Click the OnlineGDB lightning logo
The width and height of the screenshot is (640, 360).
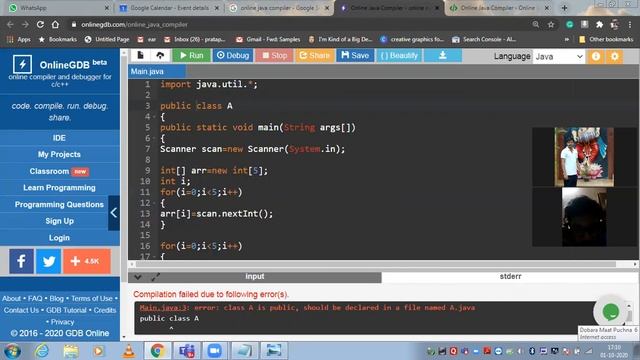[22, 64]
